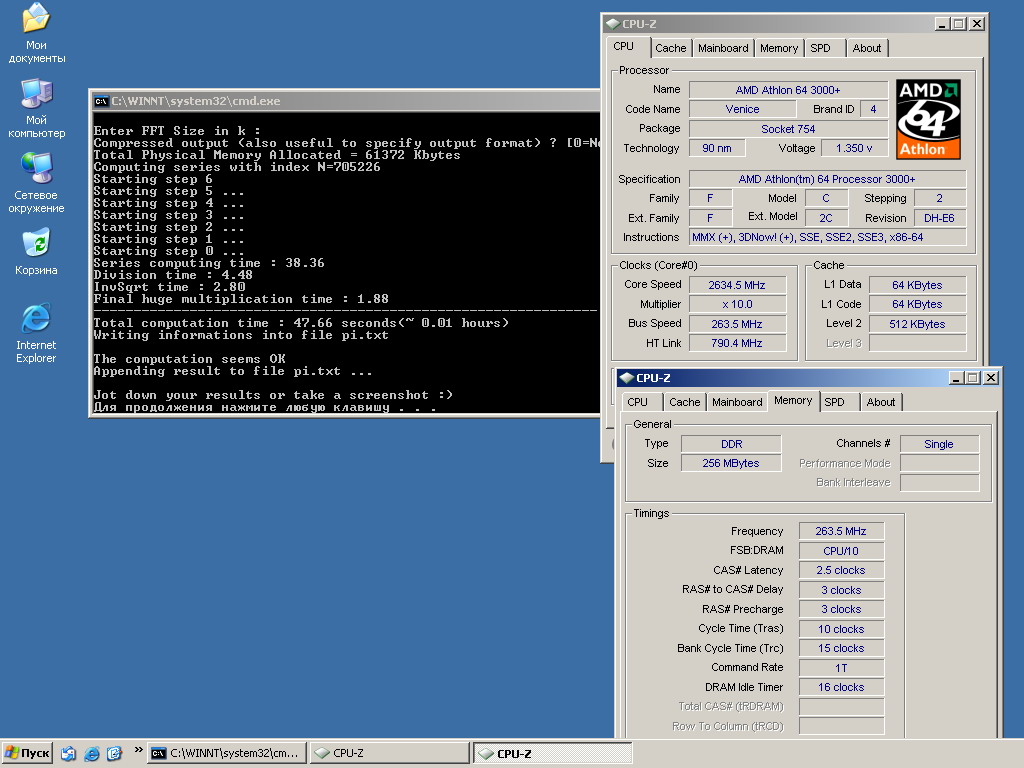Screen dimensions: 1024x768
Task: Open the Пуск start menu
Action: [27, 753]
